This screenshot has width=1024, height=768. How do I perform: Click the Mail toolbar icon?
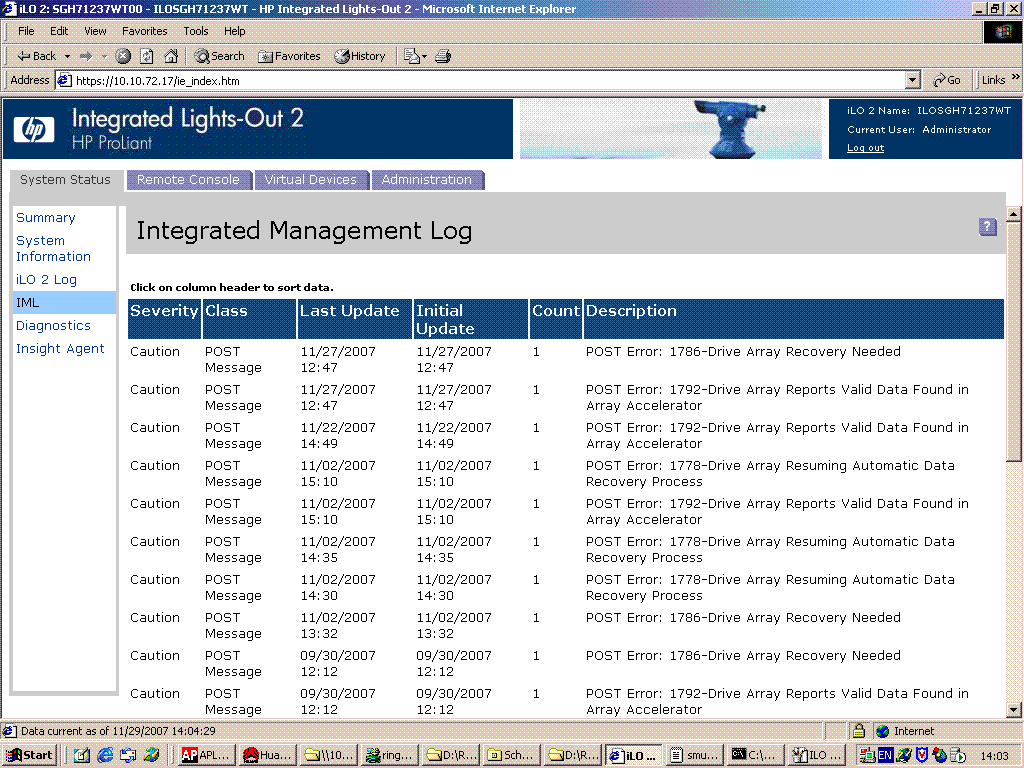click(411, 56)
